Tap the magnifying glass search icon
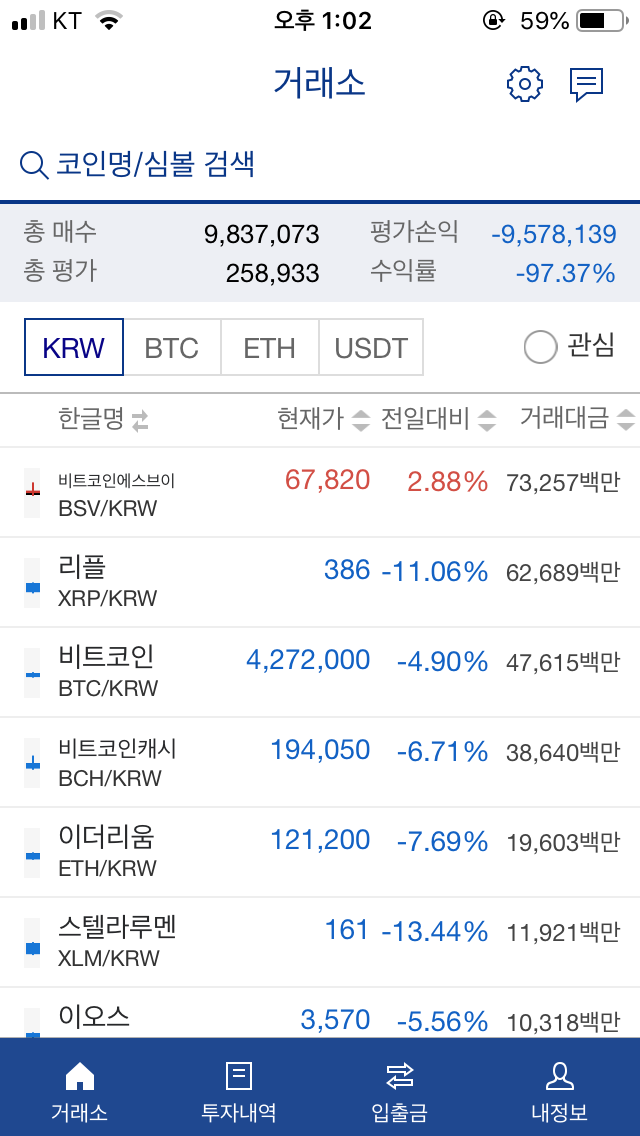Screen dimensions: 640x1136 34,165
